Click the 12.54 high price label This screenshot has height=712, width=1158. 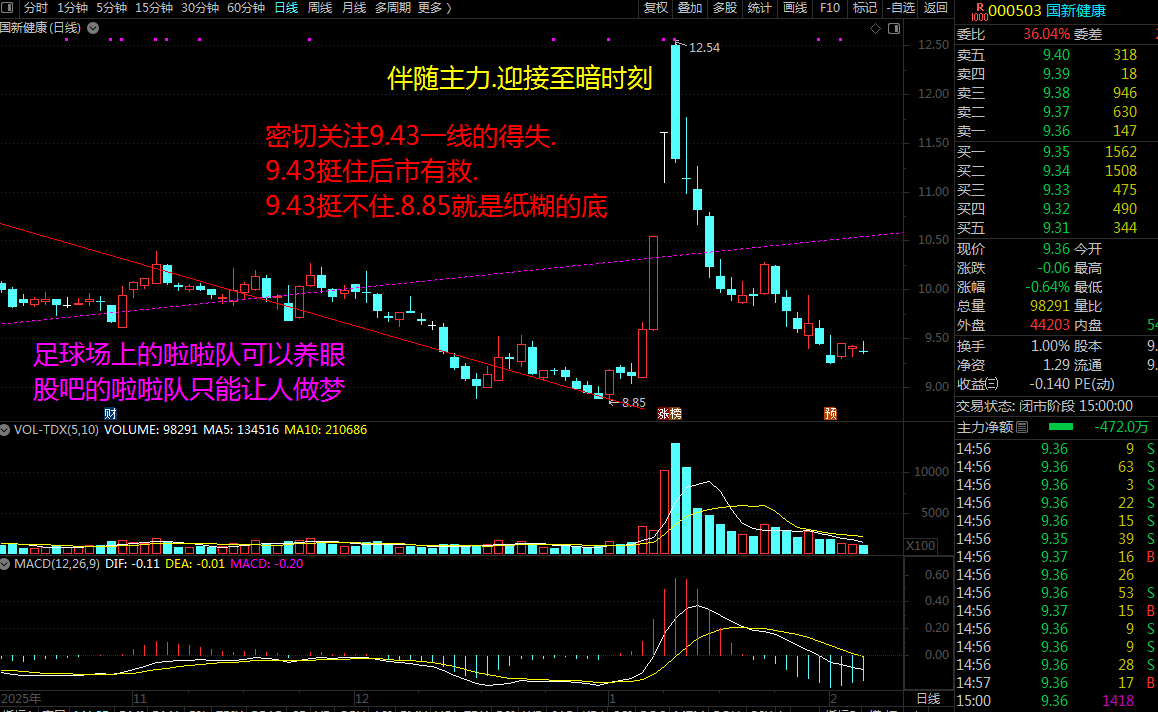704,48
